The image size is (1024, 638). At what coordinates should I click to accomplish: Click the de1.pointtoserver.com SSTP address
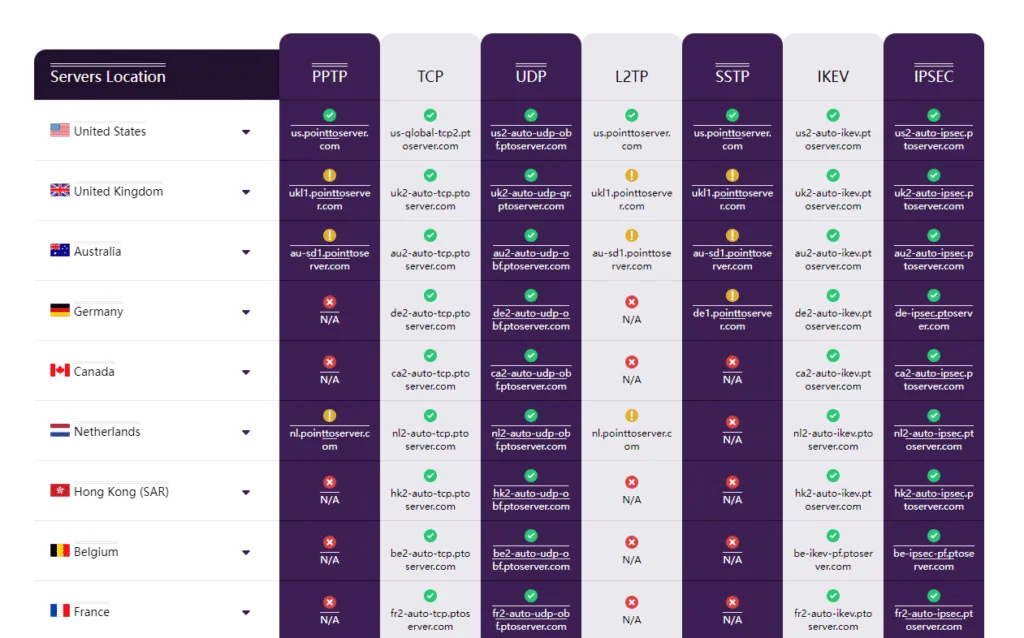(x=732, y=319)
